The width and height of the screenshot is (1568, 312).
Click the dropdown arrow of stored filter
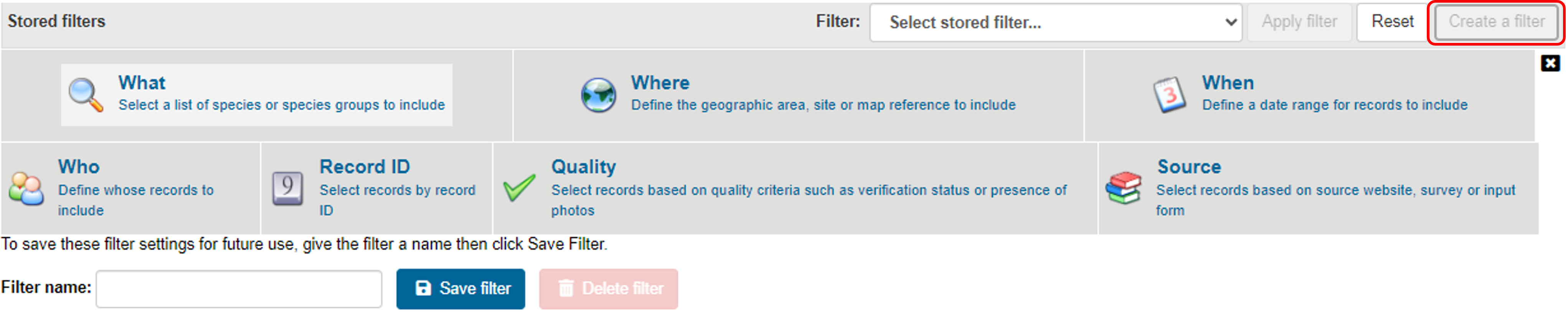[x=1230, y=23]
